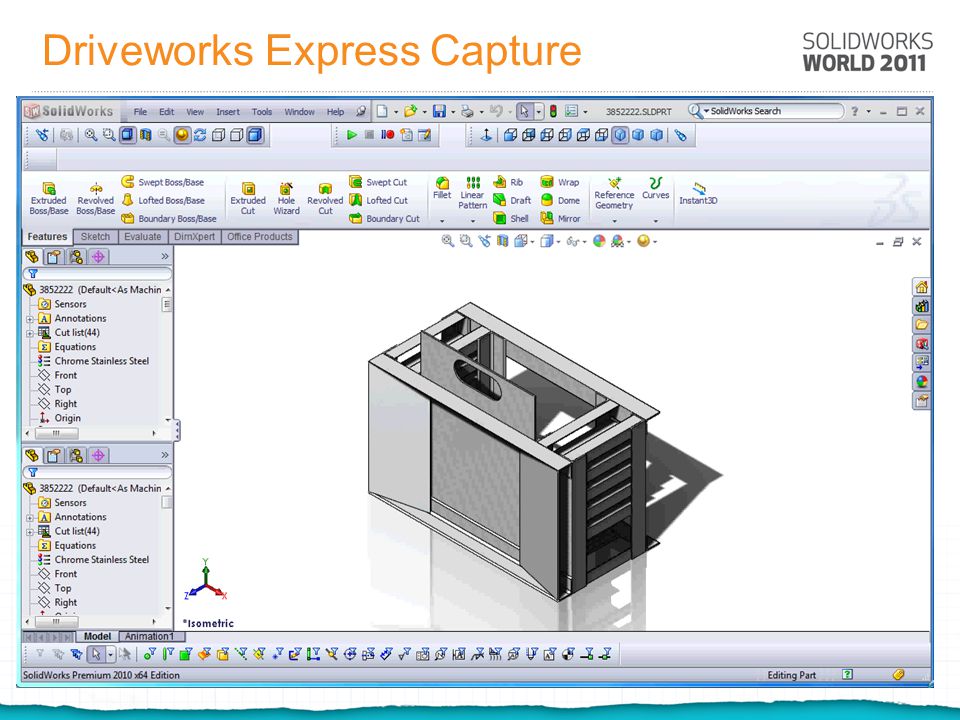
Task: Select the Dome feature
Action: tap(560, 200)
